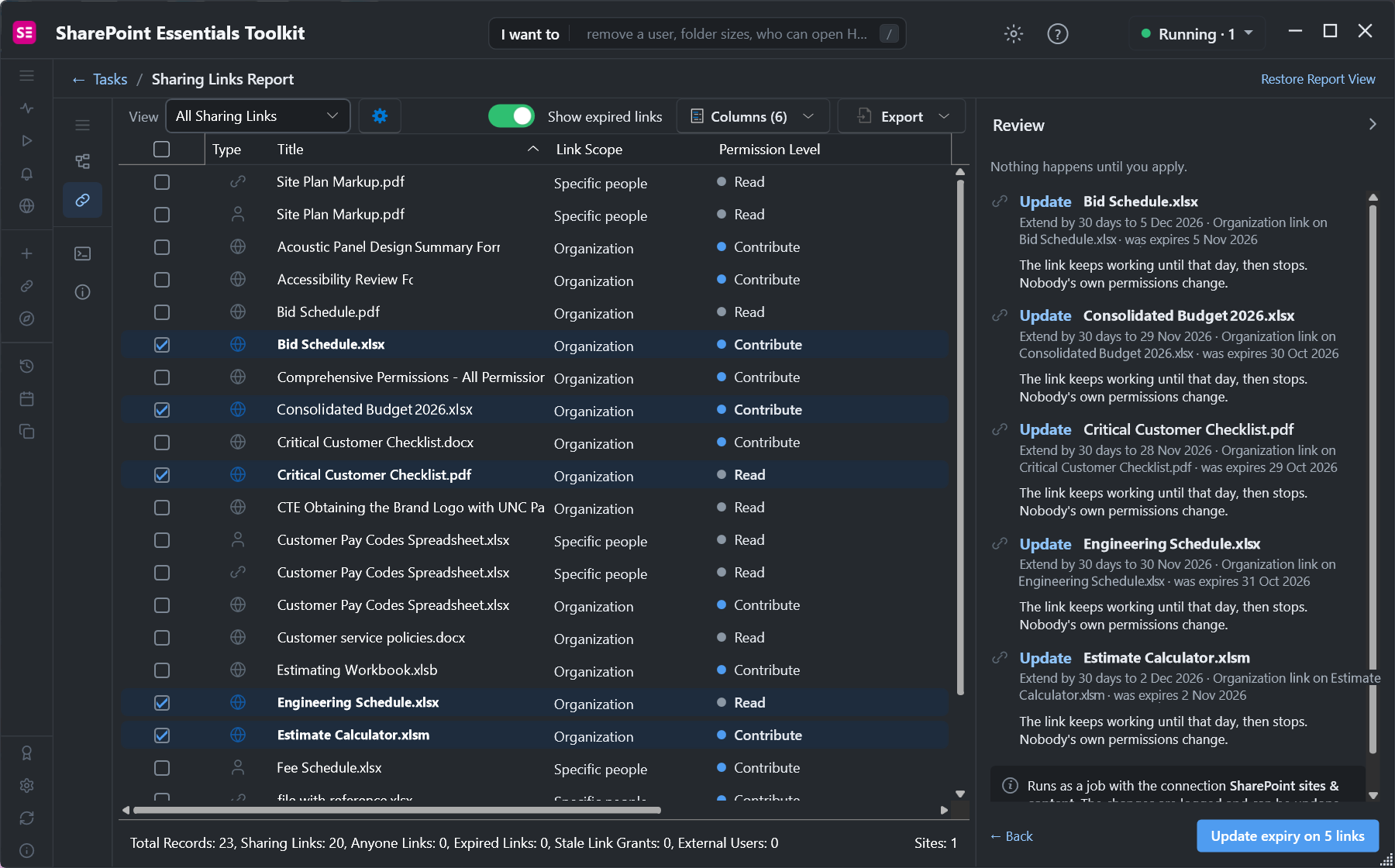Open the All Sharing Links view dropdown

pos(258,116)
